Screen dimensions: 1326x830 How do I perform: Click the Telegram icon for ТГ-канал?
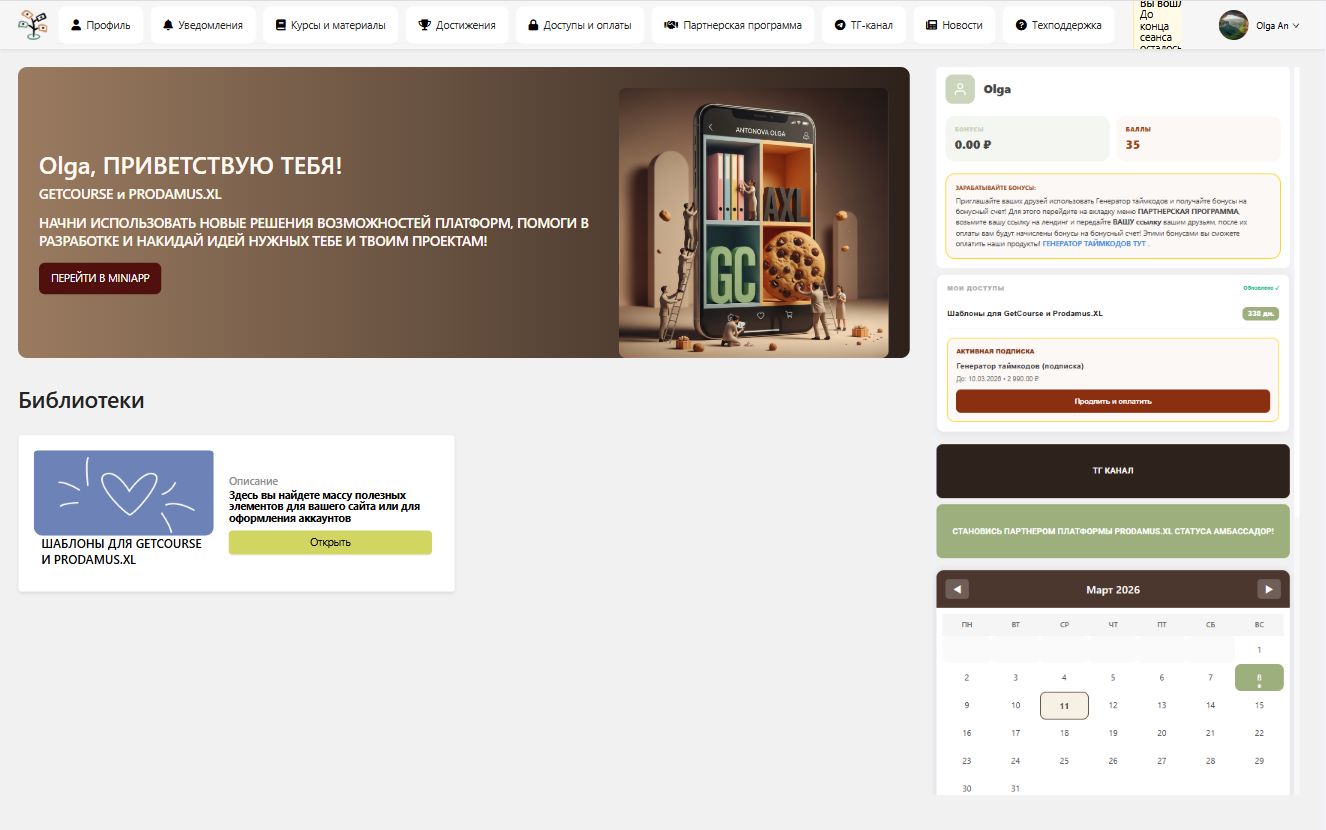coord(841,25)
